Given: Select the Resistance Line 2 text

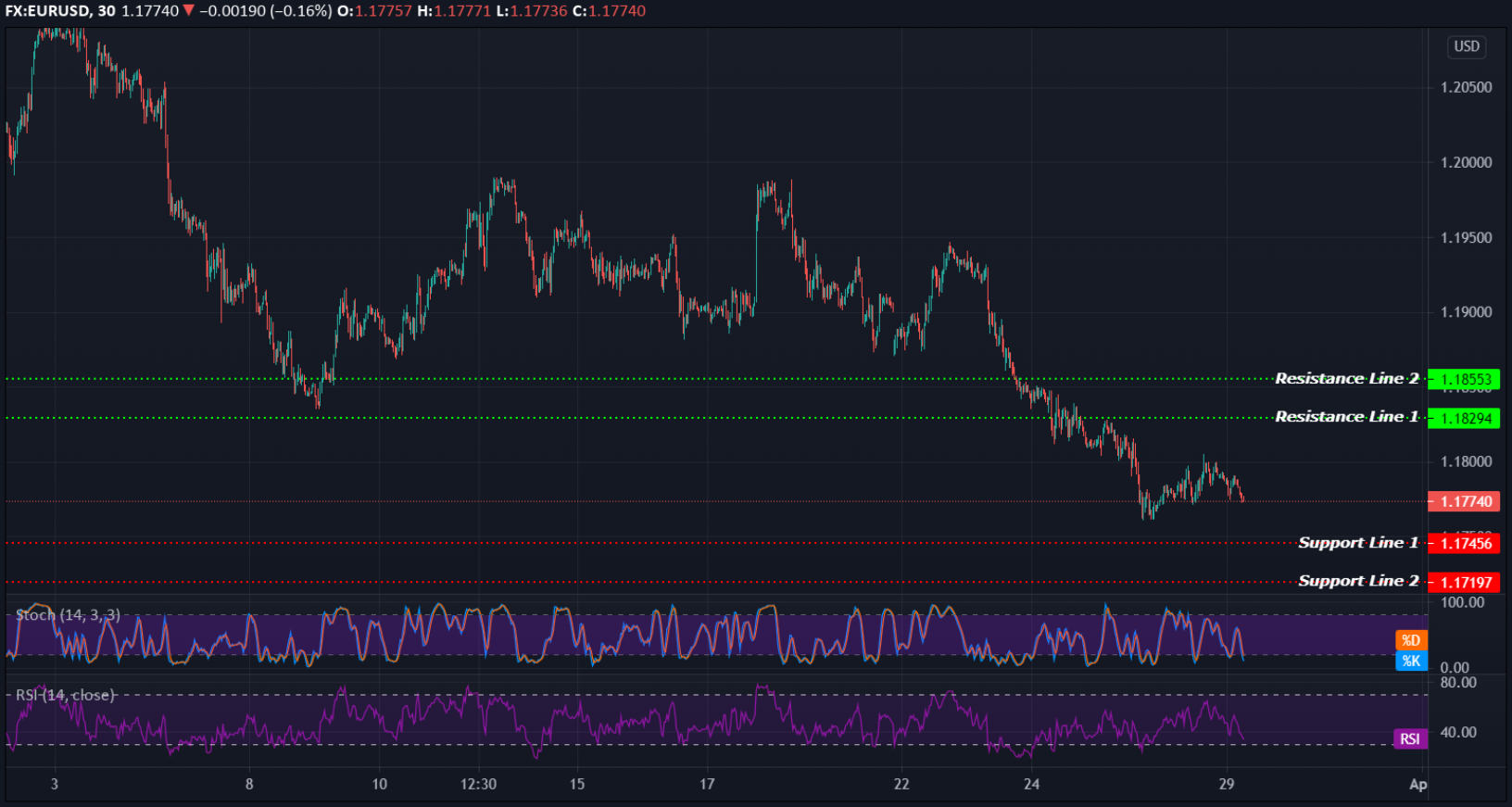Looking at the screenshot, I should coord(1346,378).
